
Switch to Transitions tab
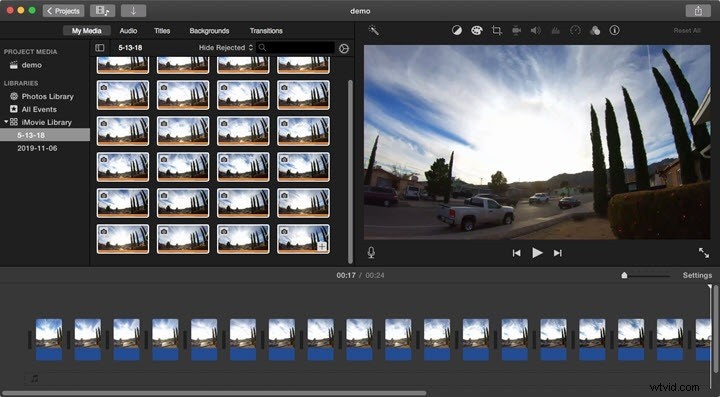pos(266,31)
